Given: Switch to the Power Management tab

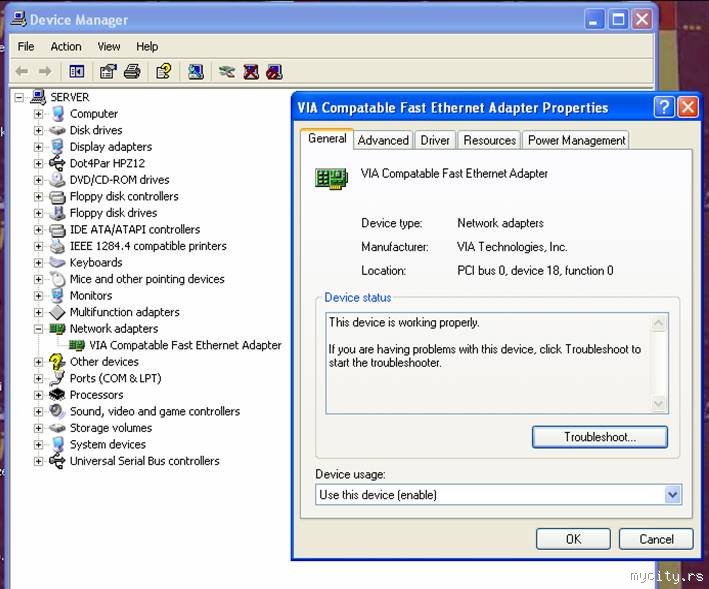Looking at the screenshot, I should click(x=577, y=140).
